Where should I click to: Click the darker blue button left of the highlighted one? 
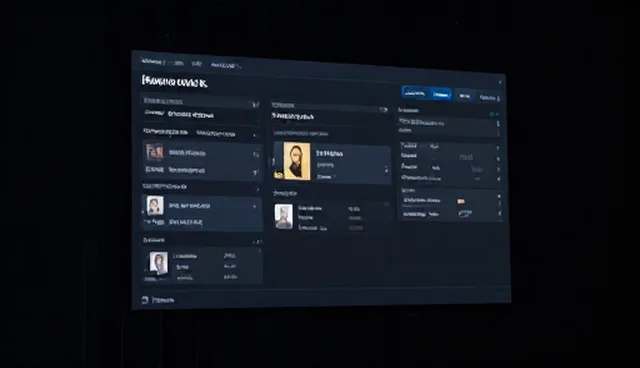[416, 93]
